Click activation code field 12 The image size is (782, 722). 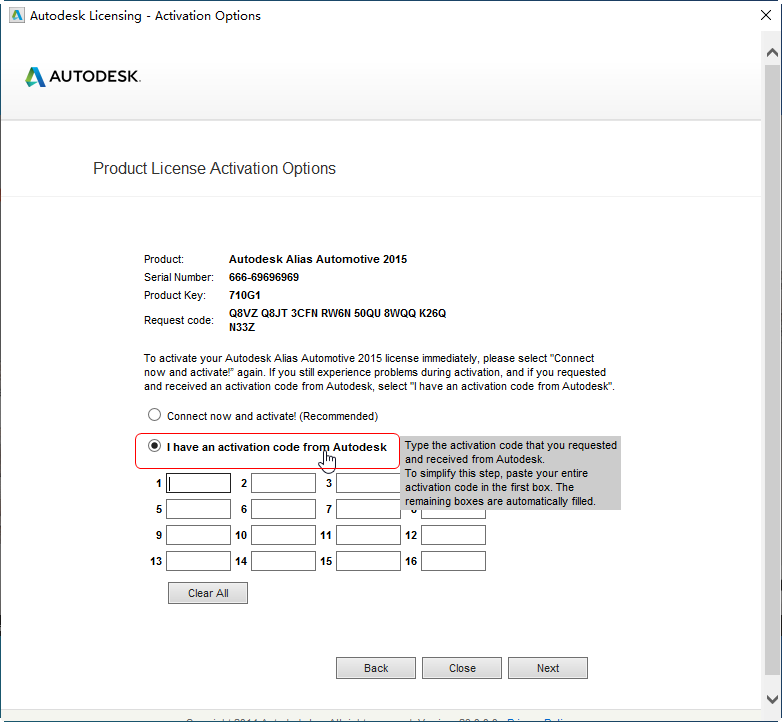click(453, 535)
